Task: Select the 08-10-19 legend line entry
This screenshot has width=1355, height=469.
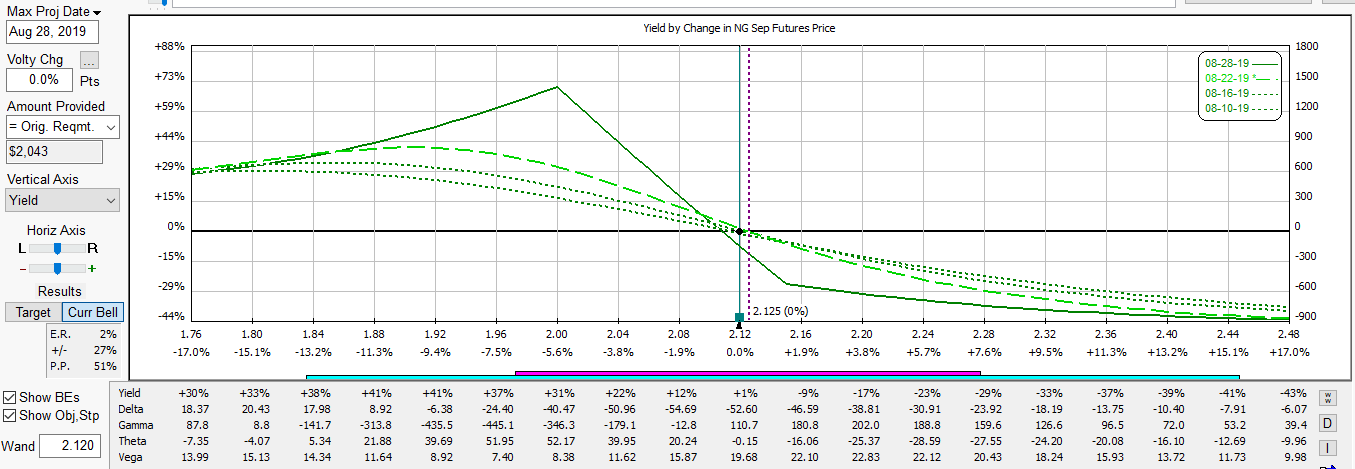Action: coord(1241,108)
